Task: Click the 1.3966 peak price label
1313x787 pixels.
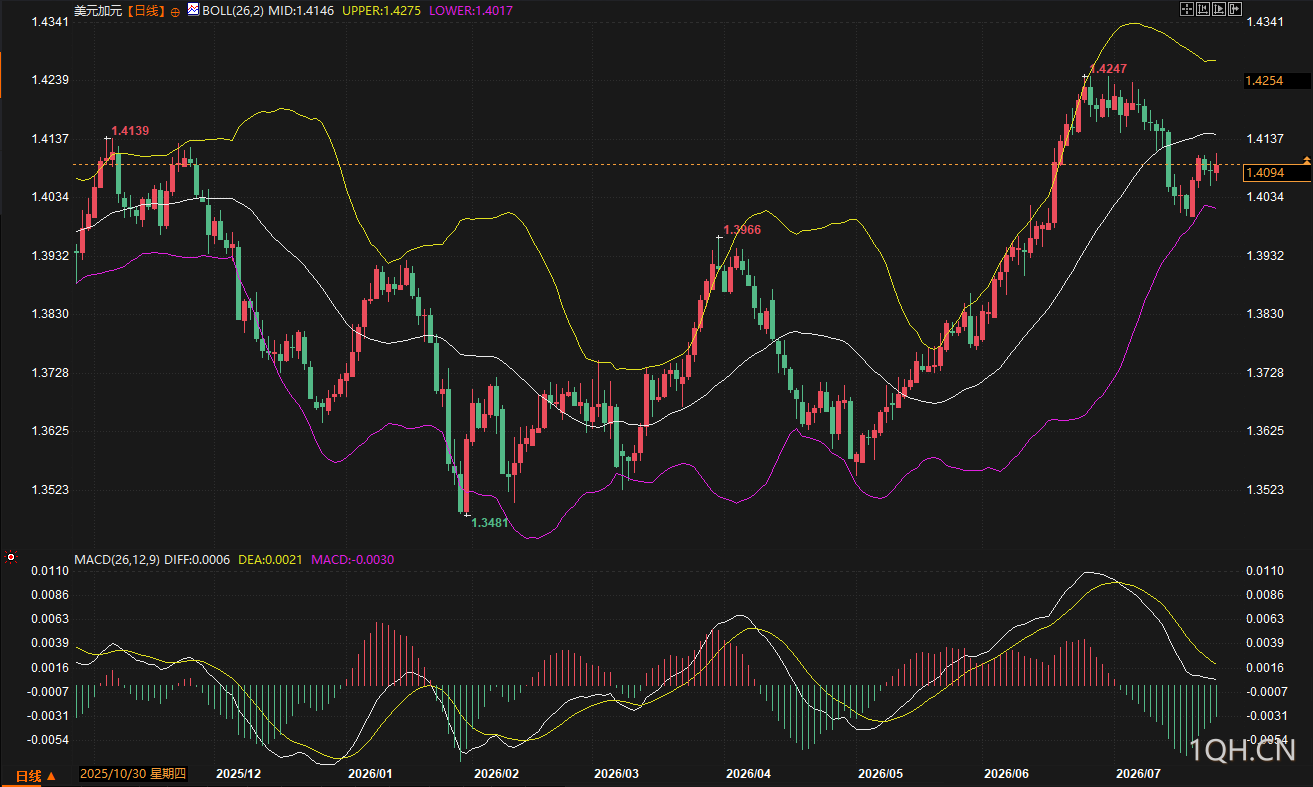Action: pyautogui.click(x=742, y=230)
